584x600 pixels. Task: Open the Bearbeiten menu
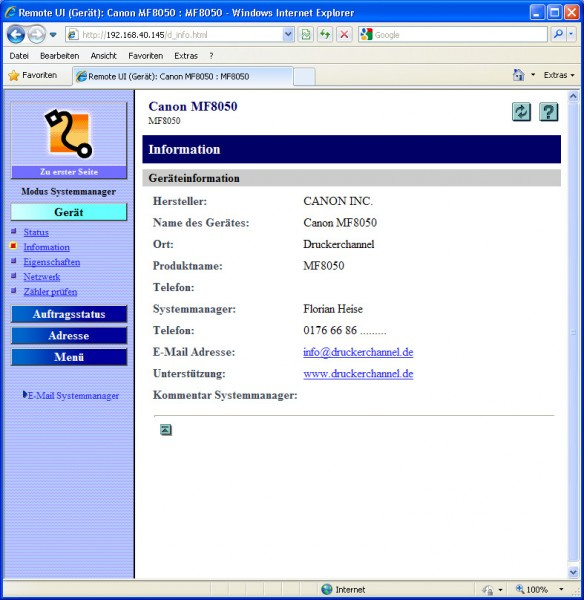click(60, 56)
